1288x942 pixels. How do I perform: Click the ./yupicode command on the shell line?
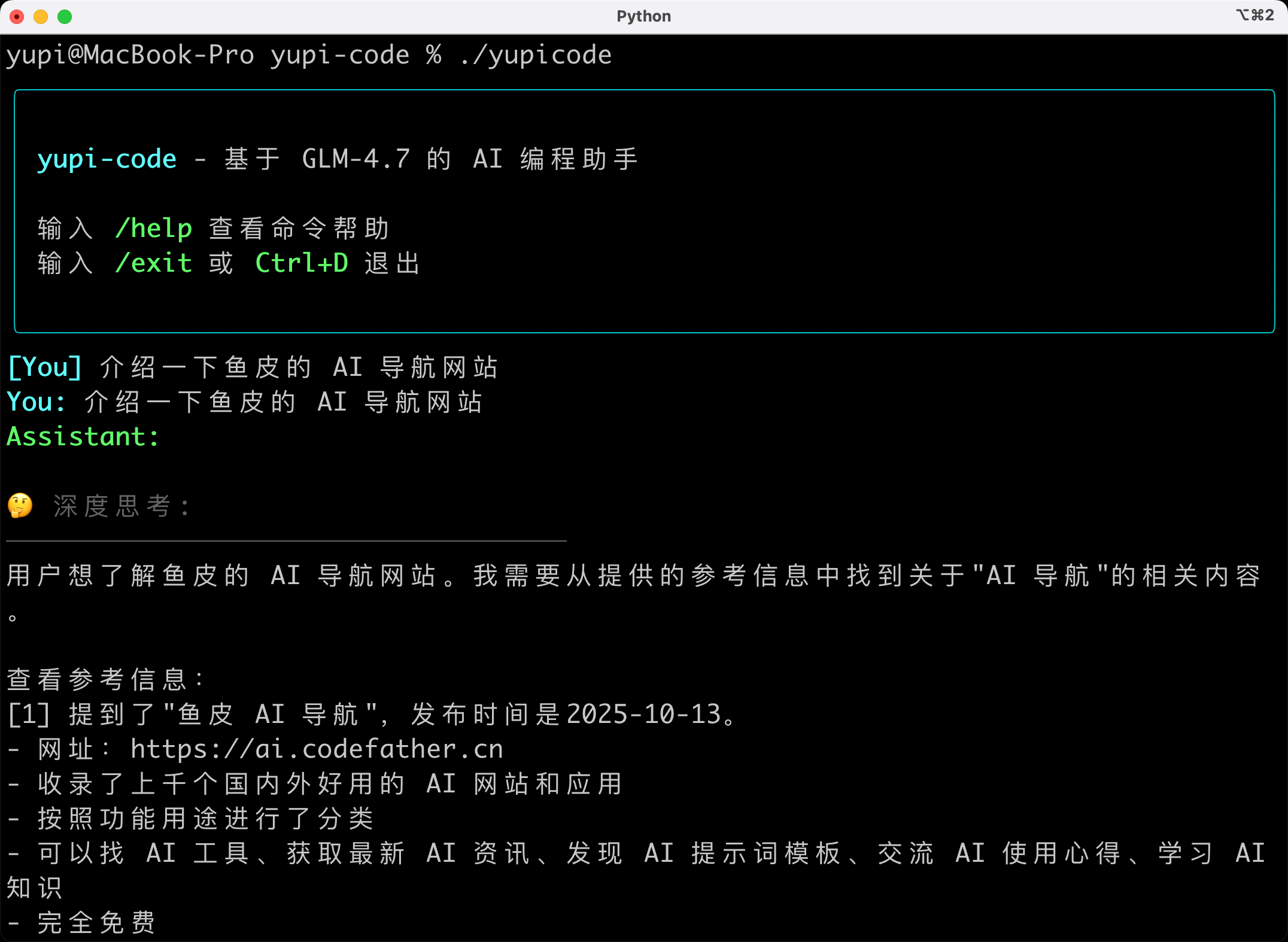pyautogui.click(x=536, y=55)
